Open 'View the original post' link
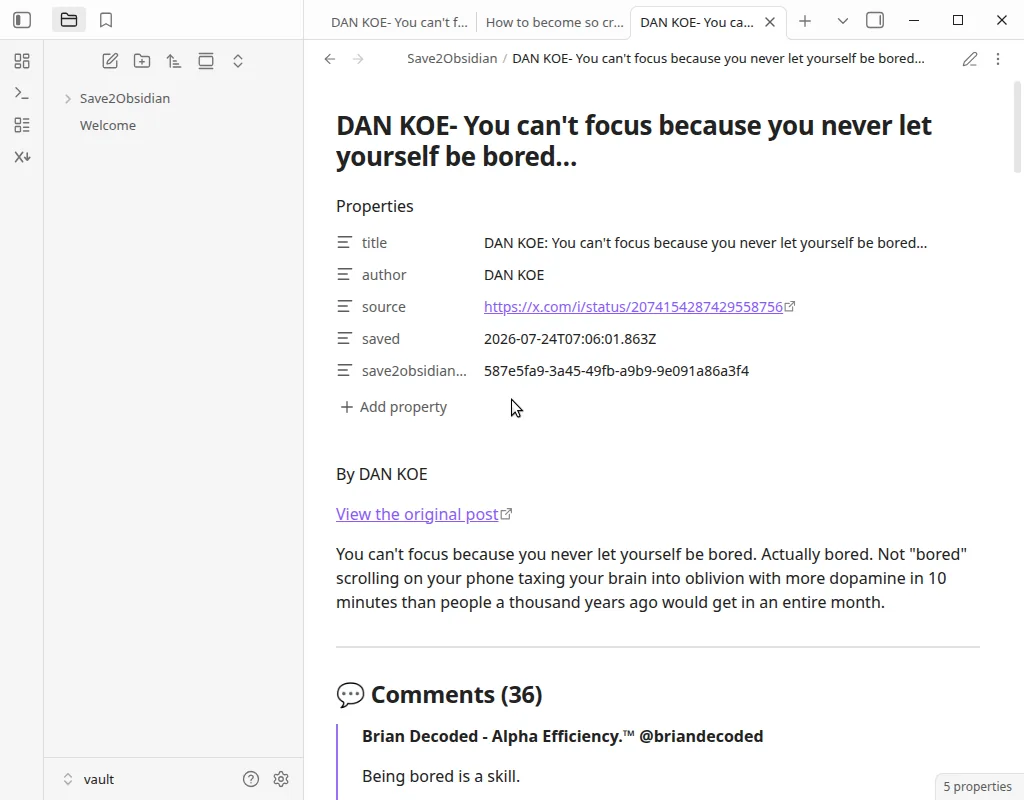Image resolution: width=1024 pixels, height=800 pixels. (417, 515)
